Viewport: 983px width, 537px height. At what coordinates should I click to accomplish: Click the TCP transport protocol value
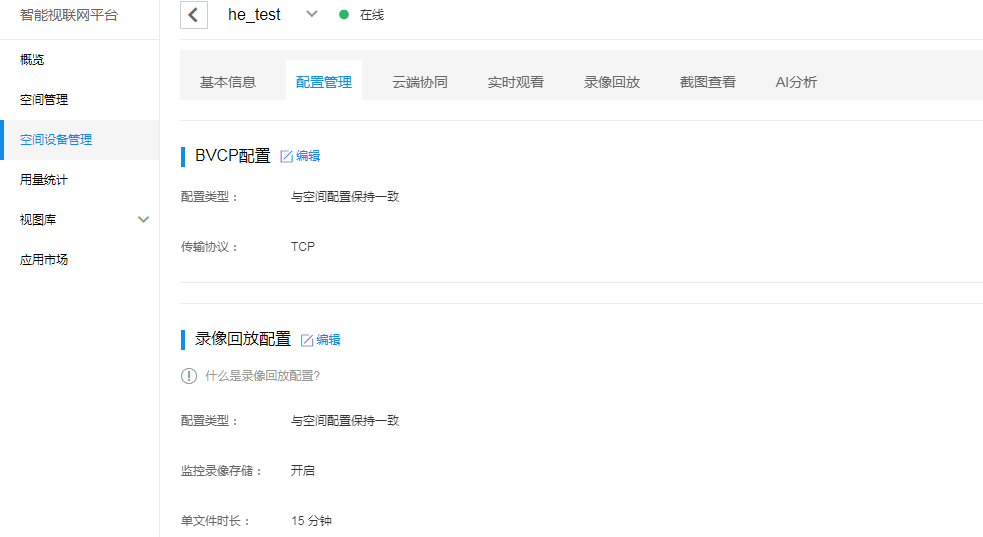point(303,247)
